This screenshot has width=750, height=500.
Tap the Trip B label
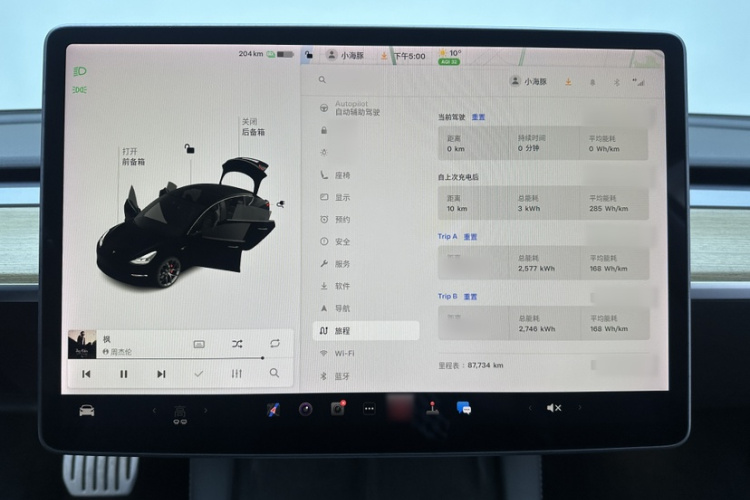pos(448,296)
